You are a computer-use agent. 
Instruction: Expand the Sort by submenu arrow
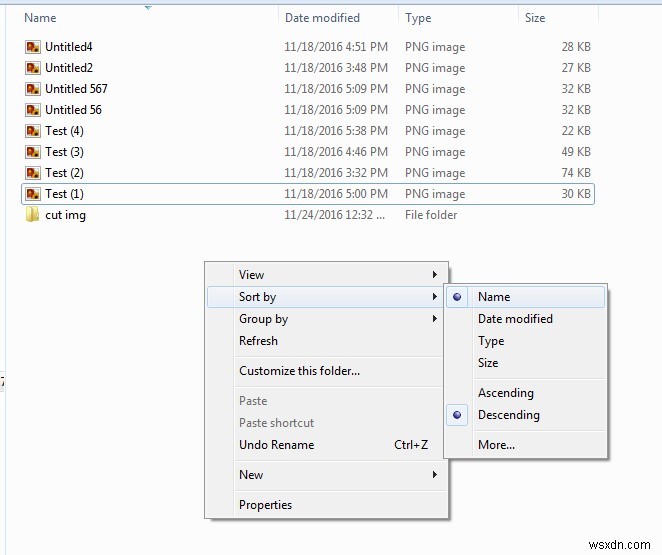click(x=434, y=297)
